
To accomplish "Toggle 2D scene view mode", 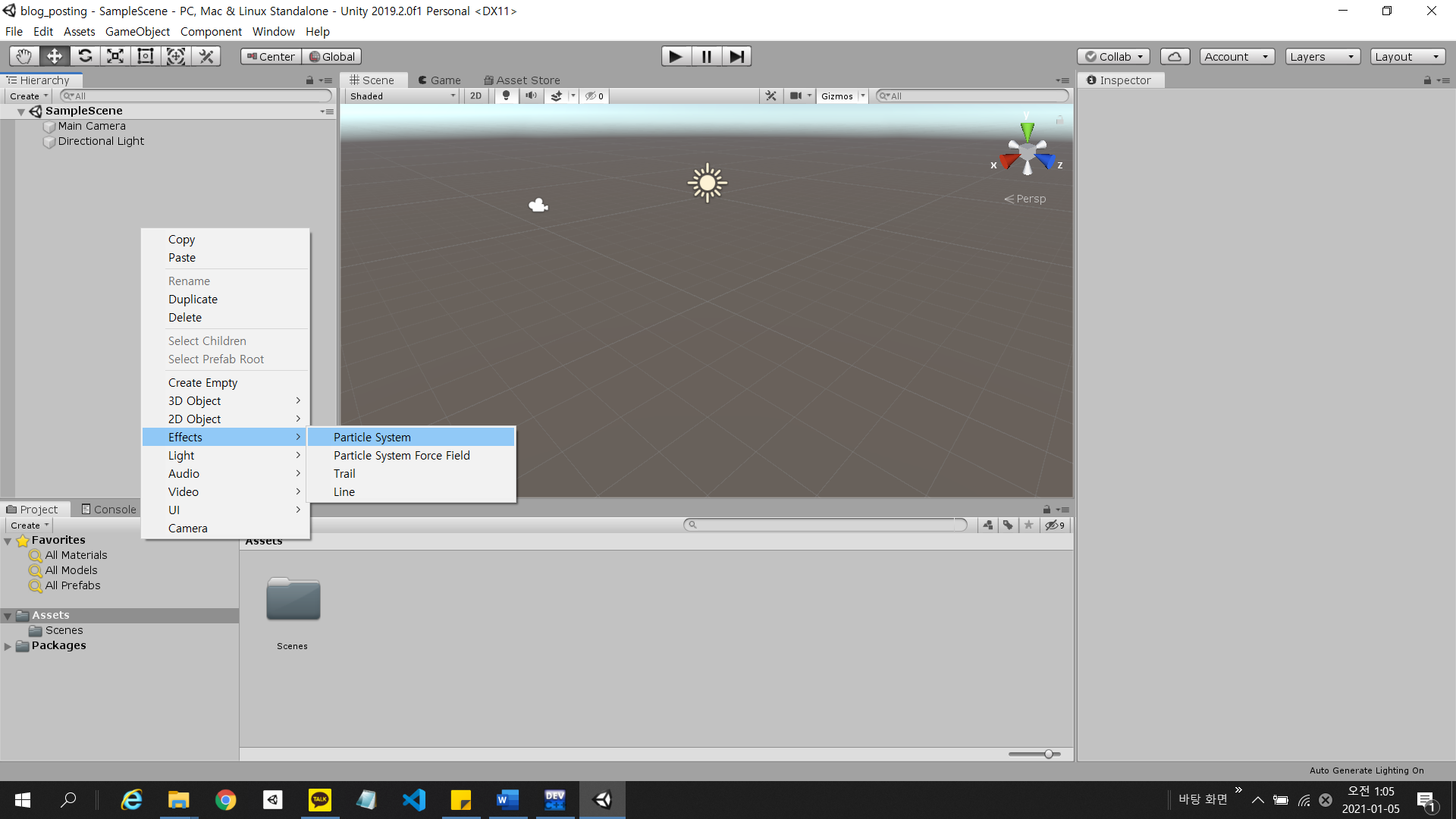I will click(x=475, y=96).
